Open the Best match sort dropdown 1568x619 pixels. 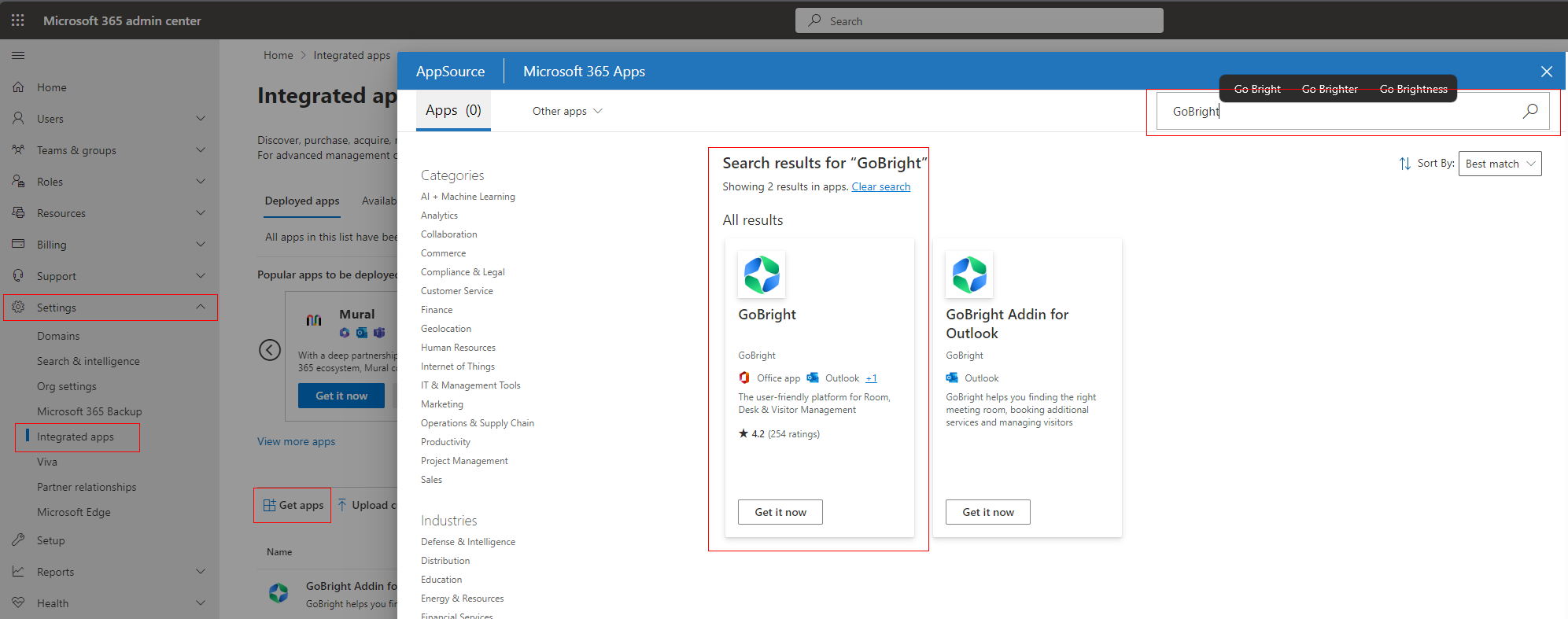tap(1499, 164)
